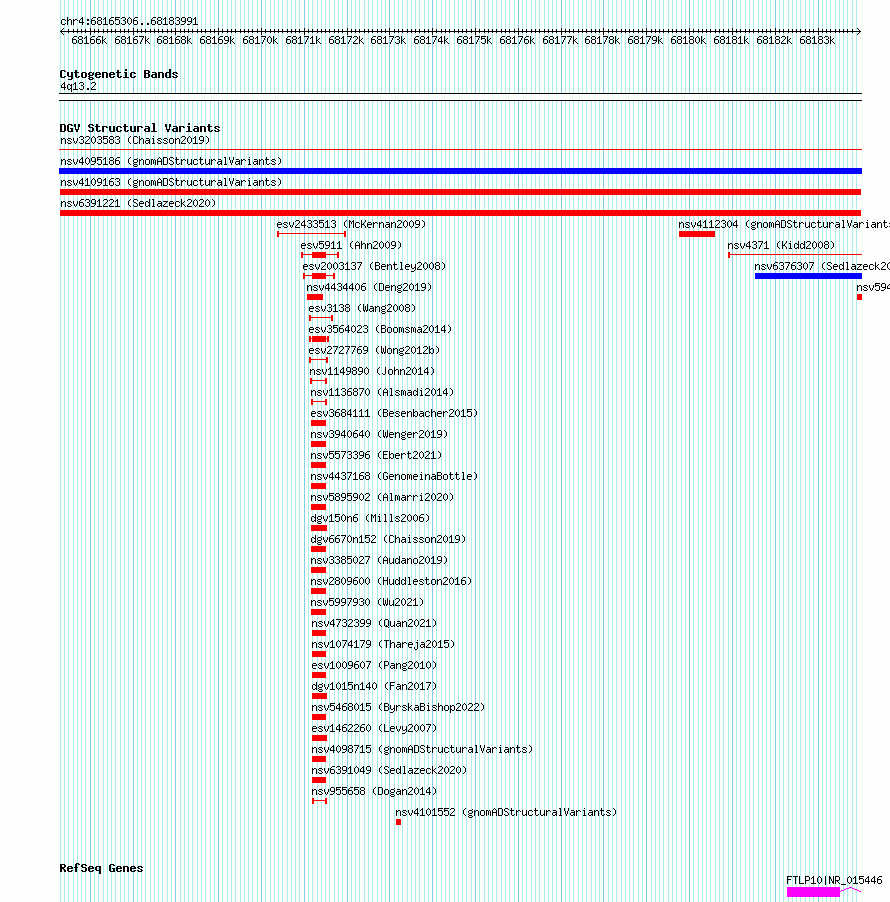Click nsv6391049 (Sedlazeck2020) label
Screen dimensions: 890x902
click(x=389, y=770)
